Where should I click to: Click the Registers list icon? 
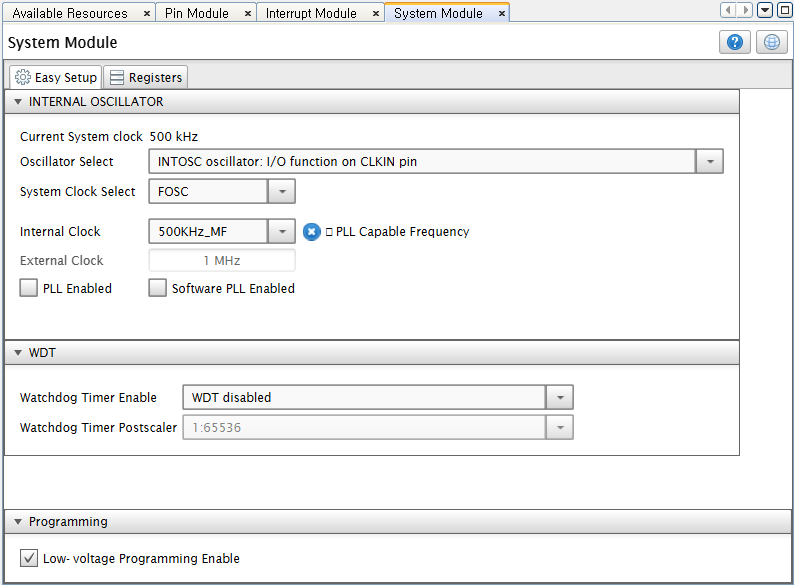click(x=117, y=77)
